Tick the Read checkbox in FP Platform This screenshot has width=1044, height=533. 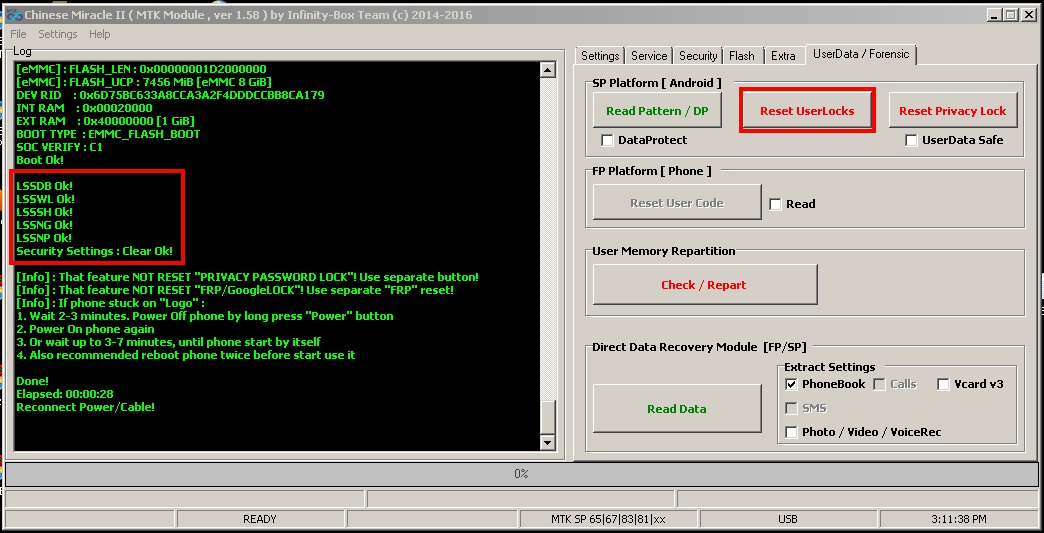coord(775,204)
